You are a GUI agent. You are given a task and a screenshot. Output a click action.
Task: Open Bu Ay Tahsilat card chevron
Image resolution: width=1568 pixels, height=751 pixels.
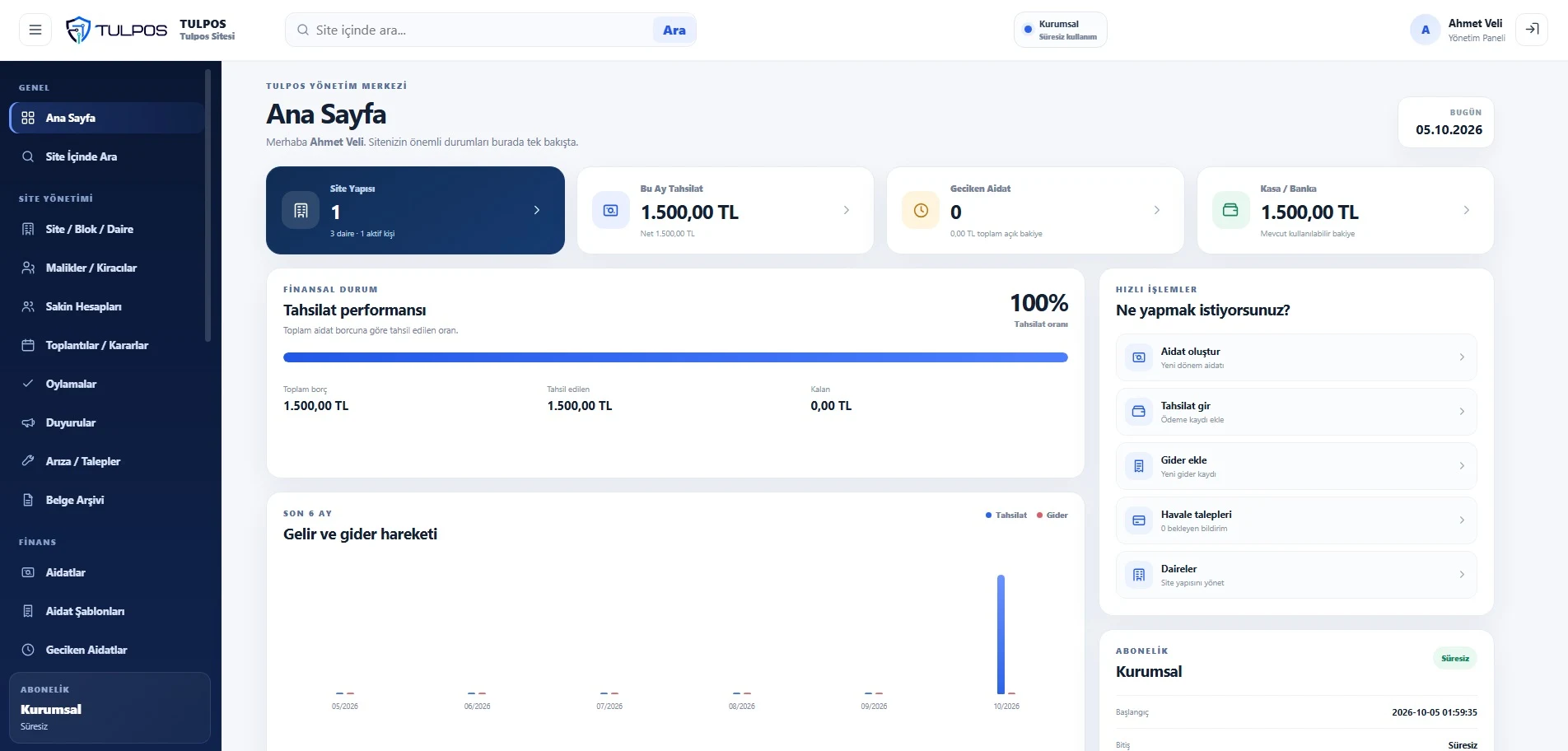click(847, 210)
